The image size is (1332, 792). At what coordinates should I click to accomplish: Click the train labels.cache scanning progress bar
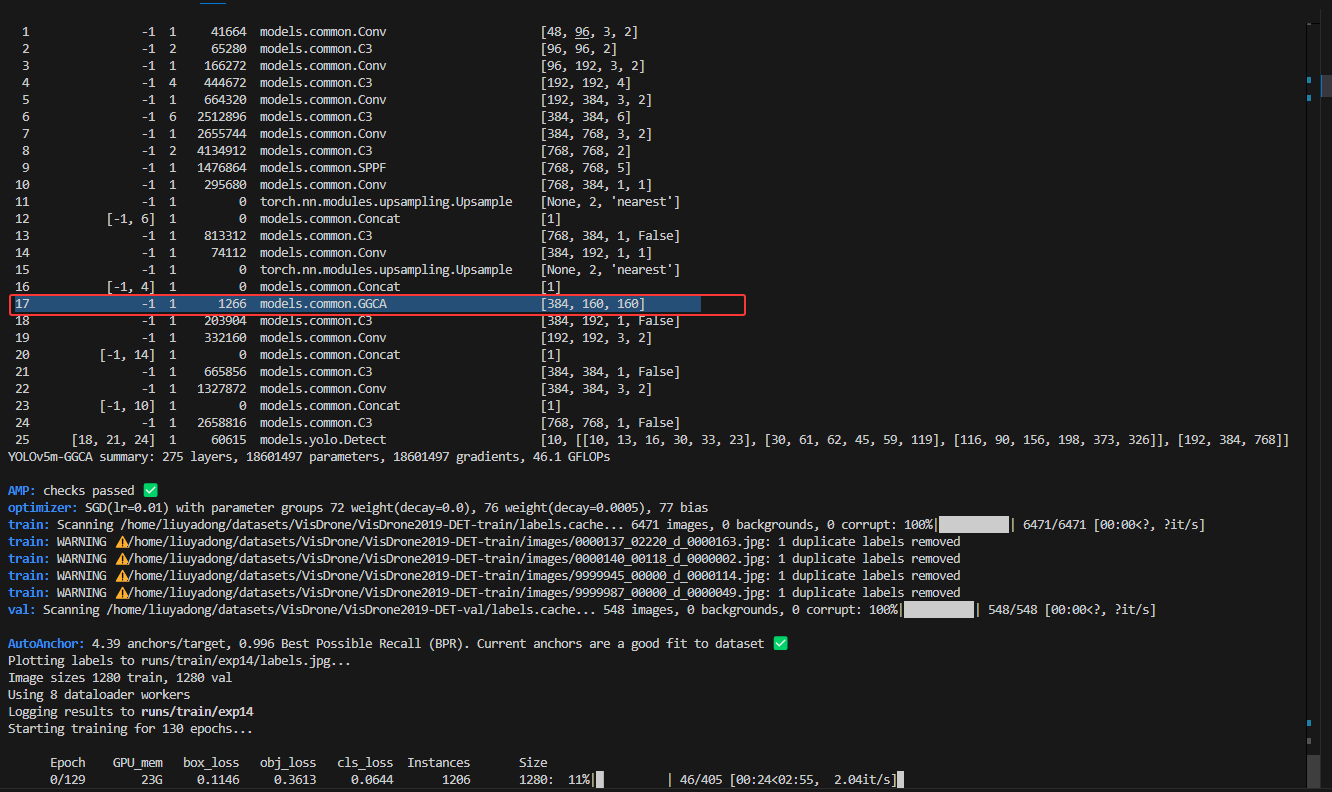pos(975,524)
